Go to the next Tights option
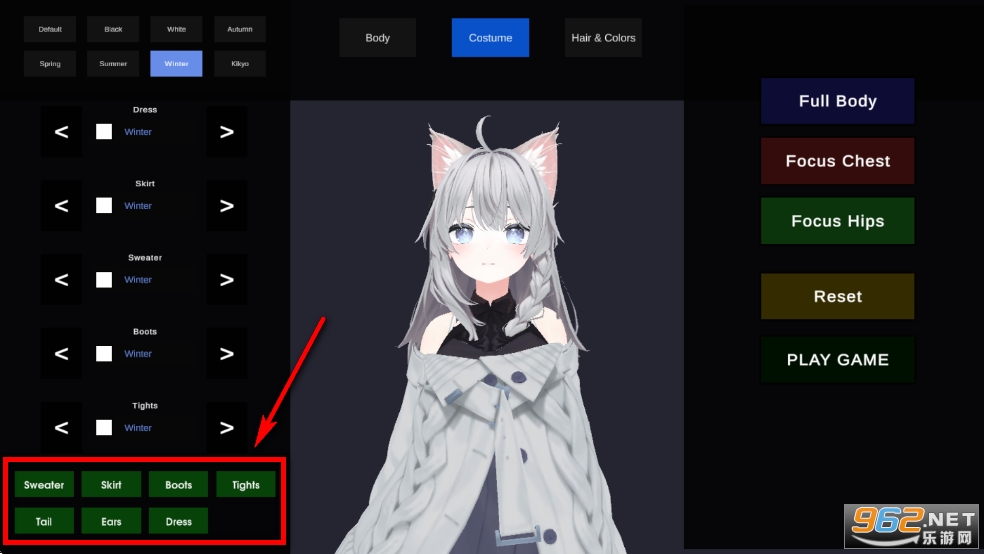The width and height of the screenshot is (984, 554). (x=227, y=428)
